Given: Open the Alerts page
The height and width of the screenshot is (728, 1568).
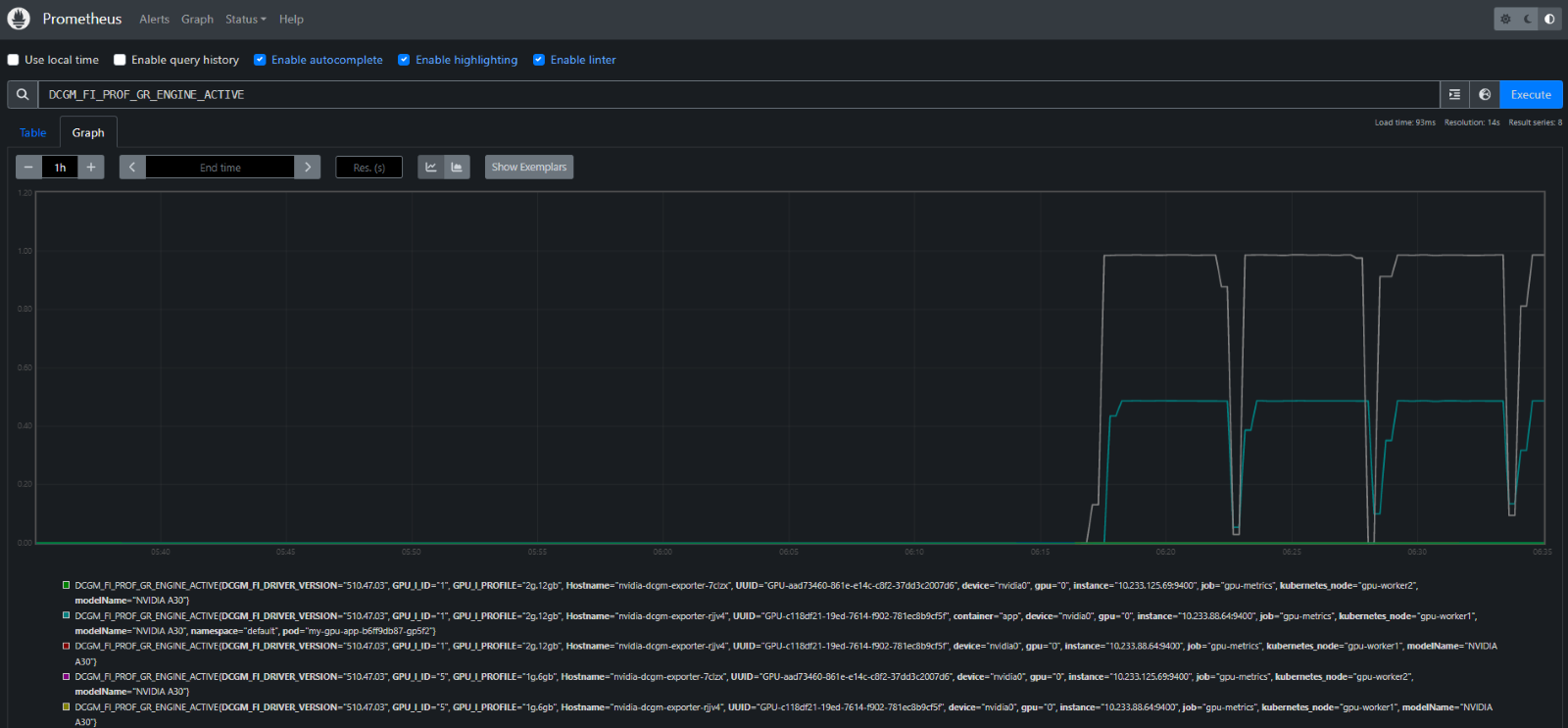Looking at the screenshot, I should pyautogui.click(x=154, y=20).
